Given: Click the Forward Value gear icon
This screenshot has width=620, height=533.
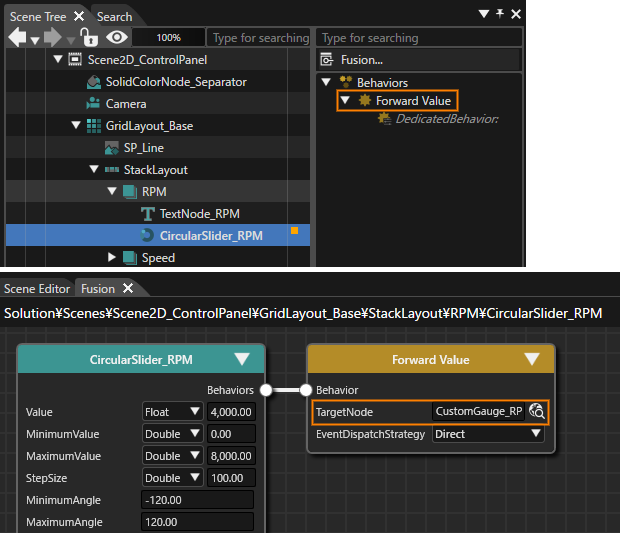Looking at the screenshot, I should click(365, 100).
